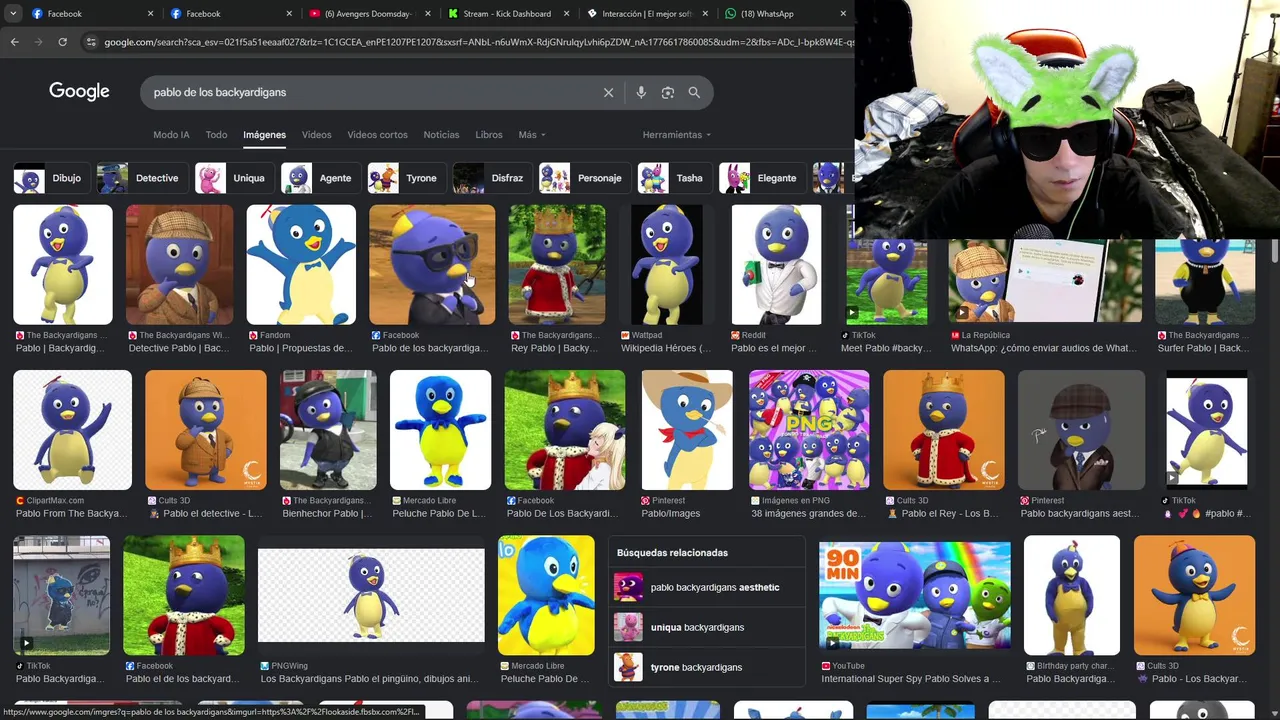
Task: Expand the Más dropdown menu
Action: click(531, 135)
